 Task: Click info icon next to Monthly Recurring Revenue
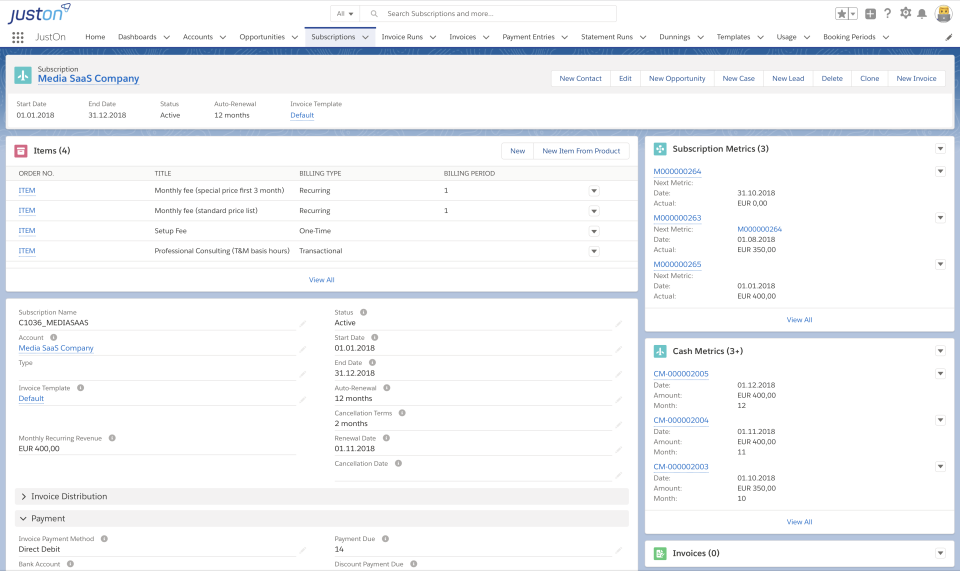coord(112,438)
